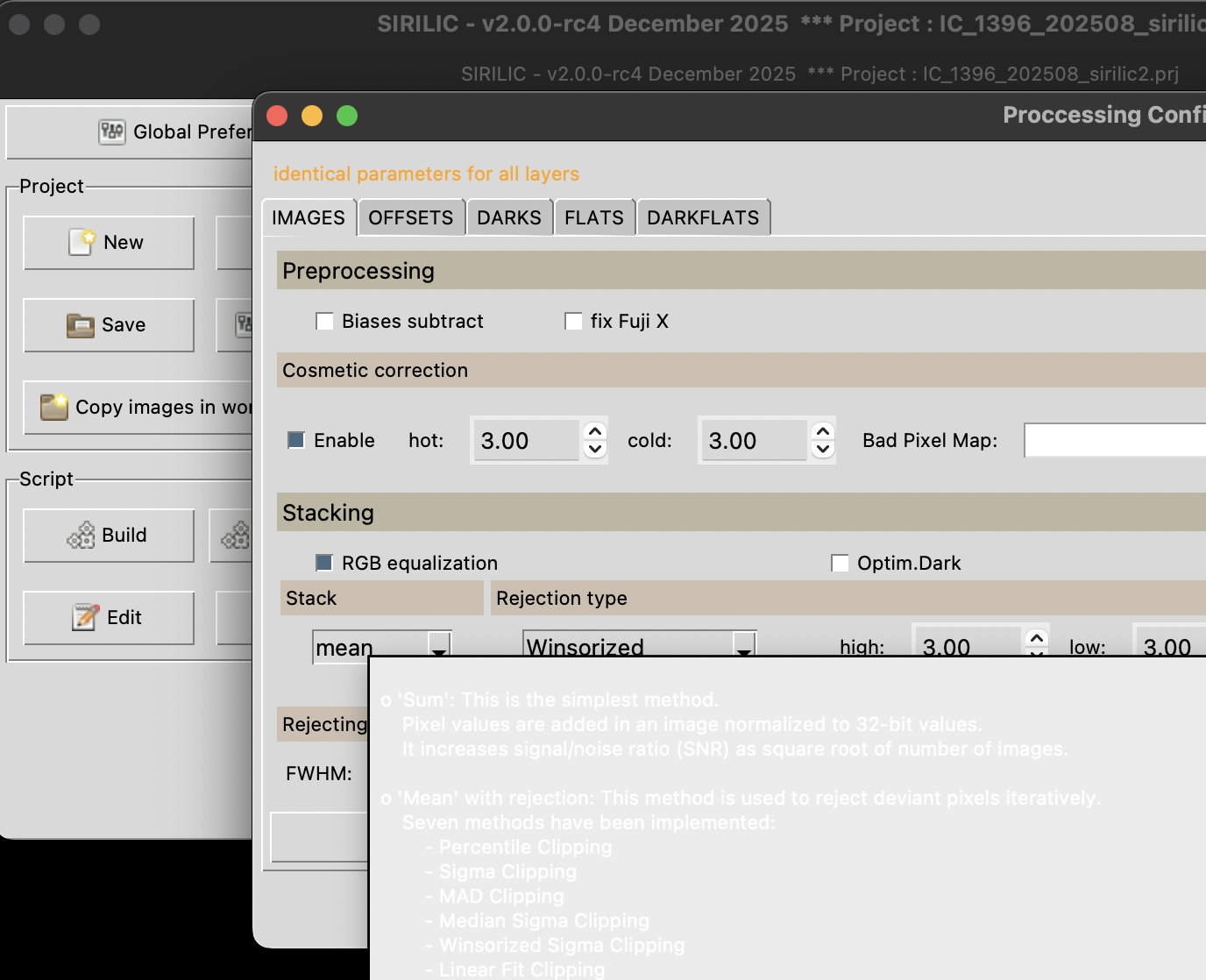Screen dimensions: 1206x980
Task: Select the DARKFLATS tab
Action: [x=703, y=217]
